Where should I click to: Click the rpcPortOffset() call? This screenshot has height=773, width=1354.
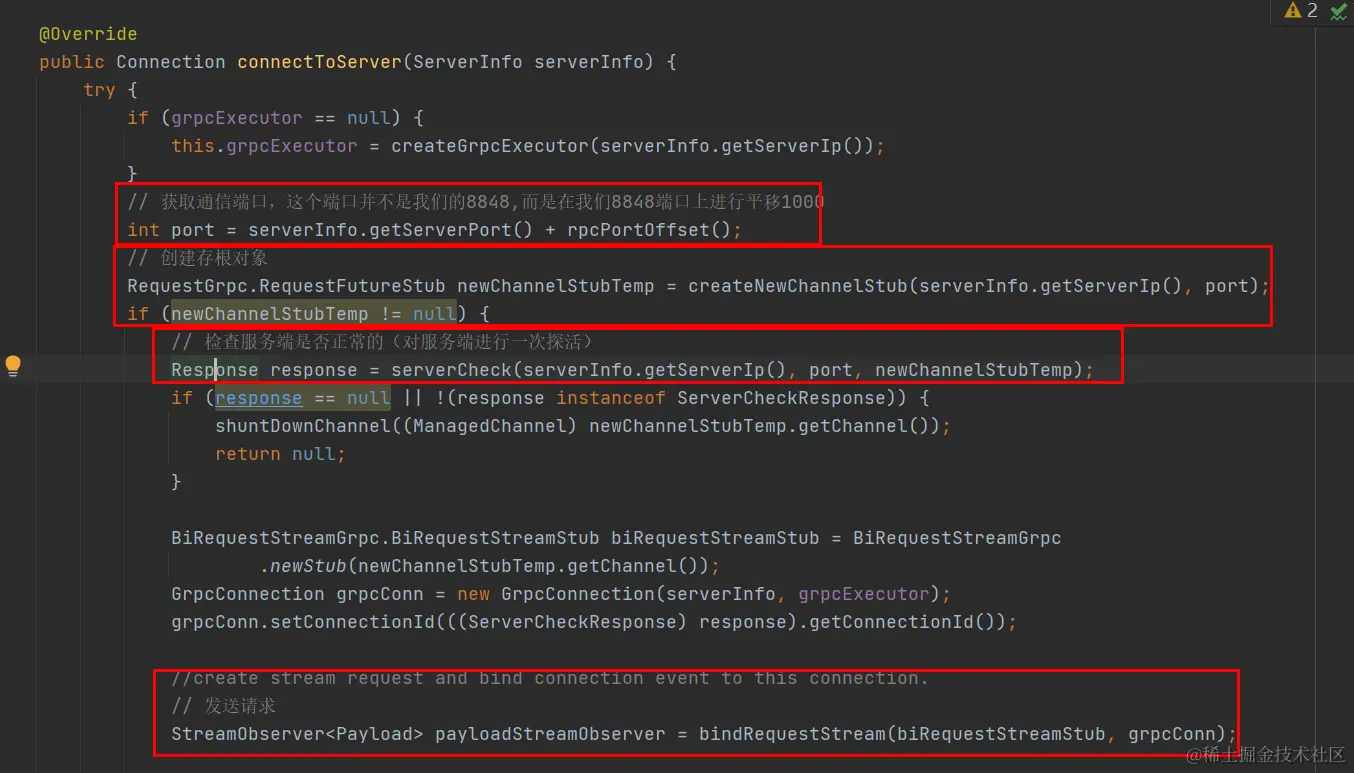coord(650,230)
